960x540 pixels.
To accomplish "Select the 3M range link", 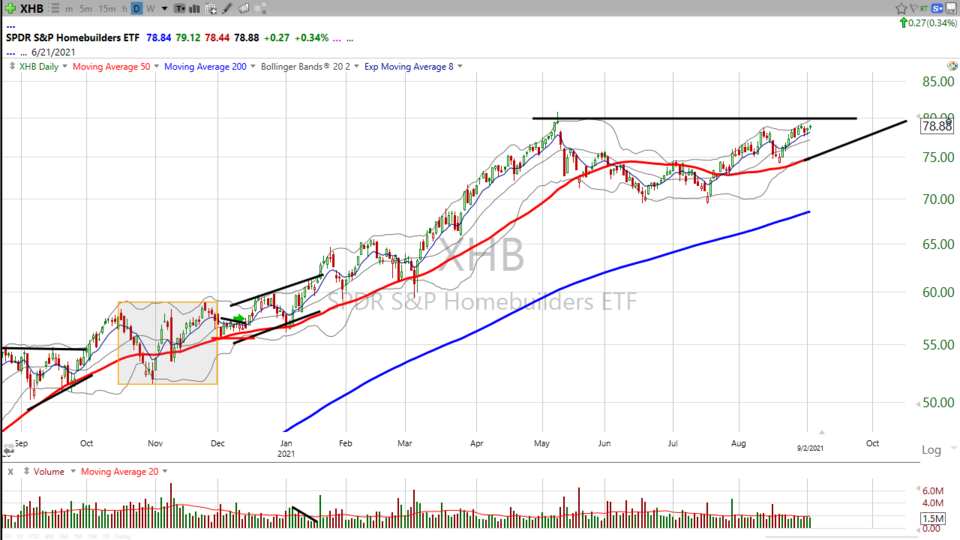I will 64,536.
